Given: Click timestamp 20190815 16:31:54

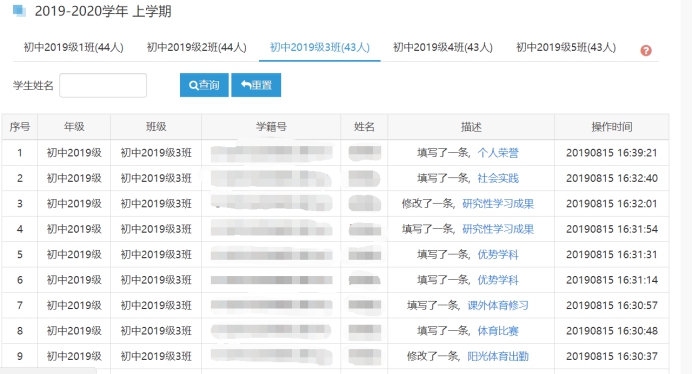Looking at the screenshot, I should pos(612,229).
